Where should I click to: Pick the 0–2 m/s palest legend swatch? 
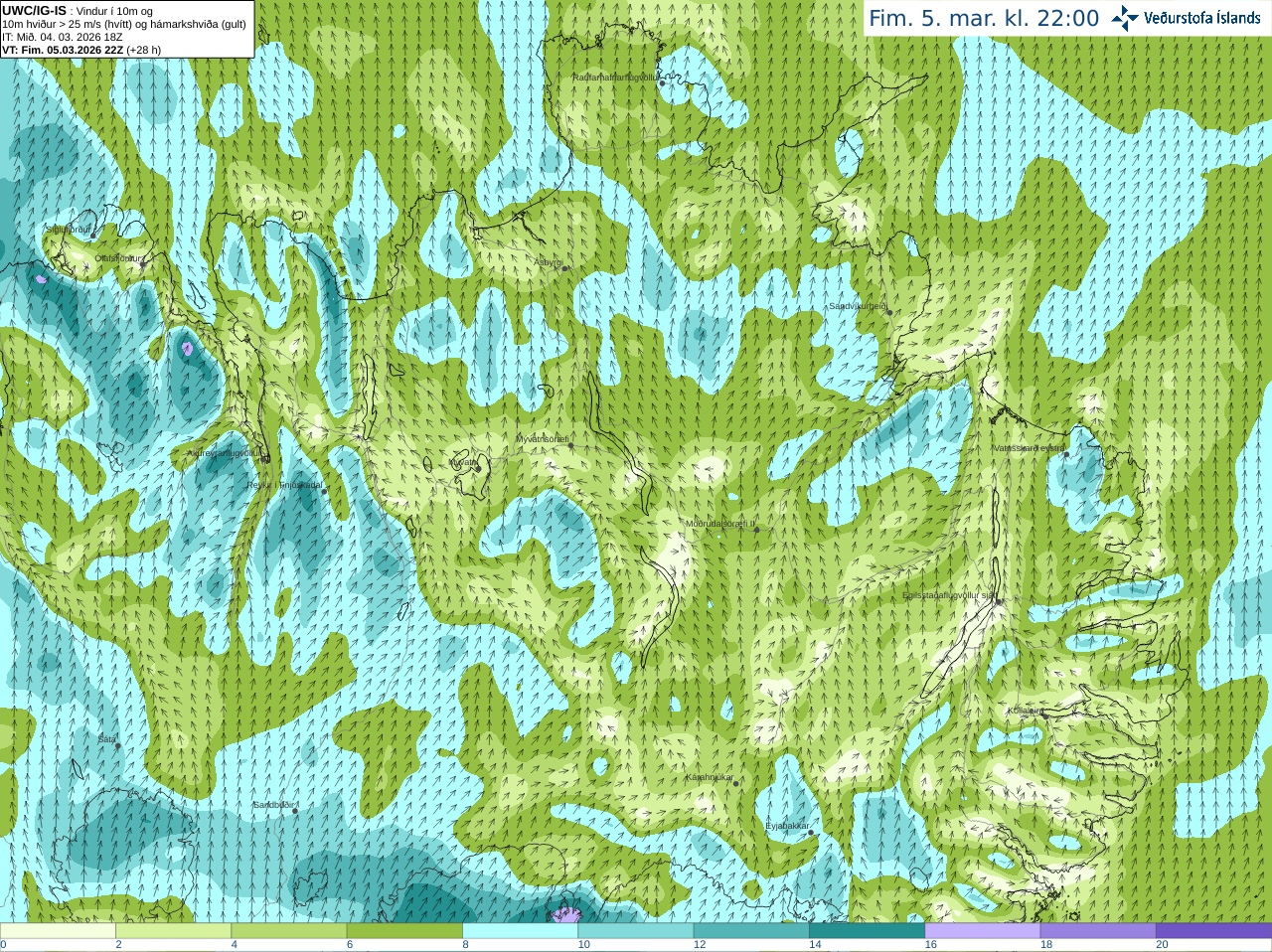58,931
